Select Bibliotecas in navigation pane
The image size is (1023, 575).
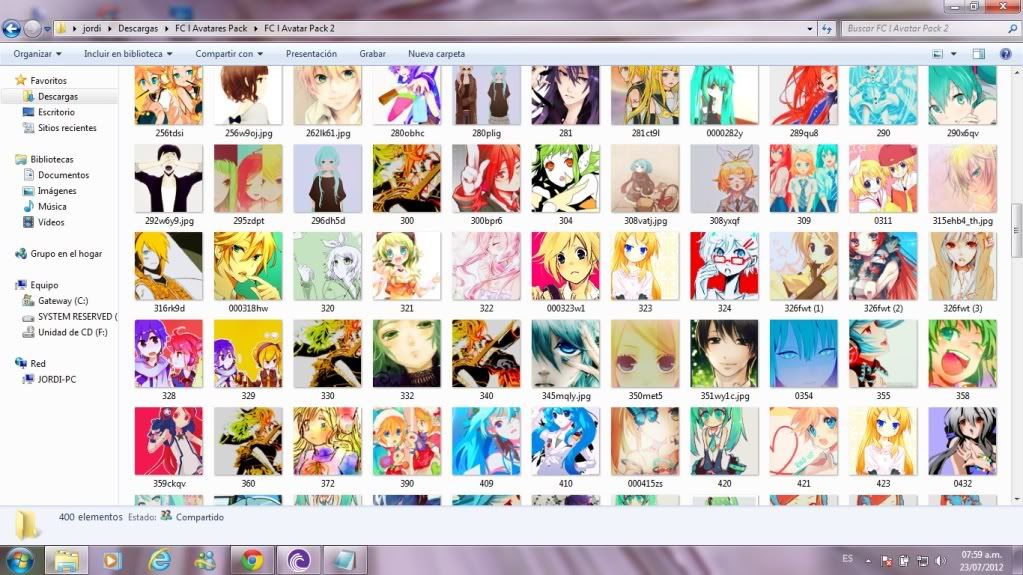point(52,159)
